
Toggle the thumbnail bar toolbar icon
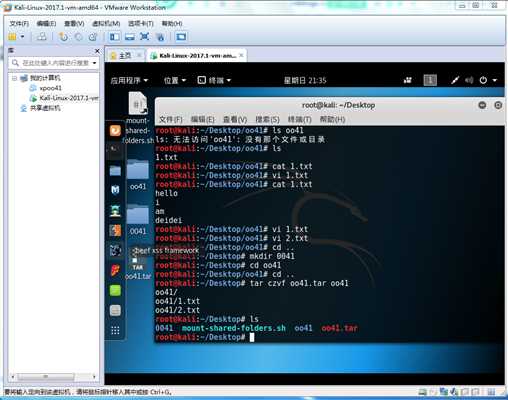tap(130, 37)
